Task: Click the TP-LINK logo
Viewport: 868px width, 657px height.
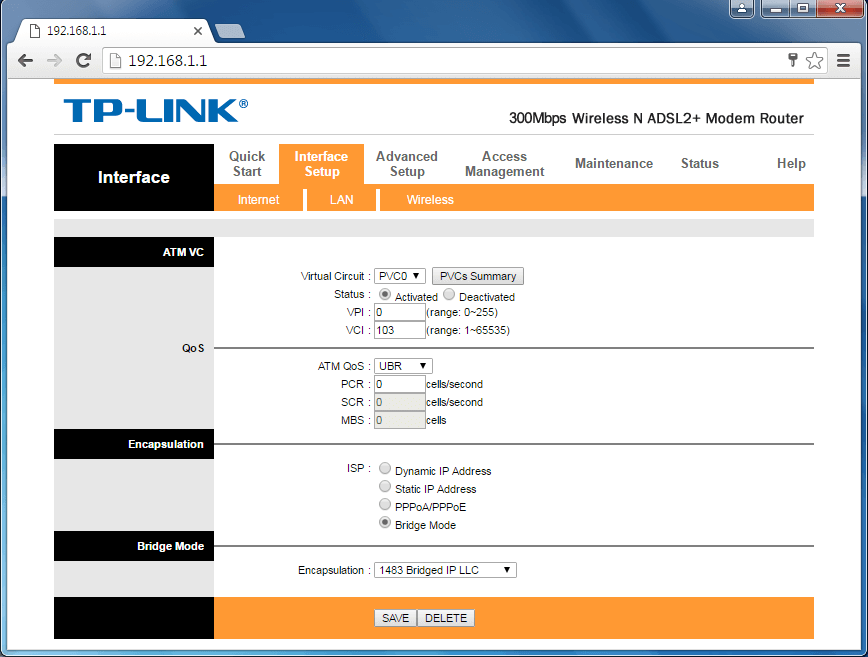Action: tap(156, 111)
